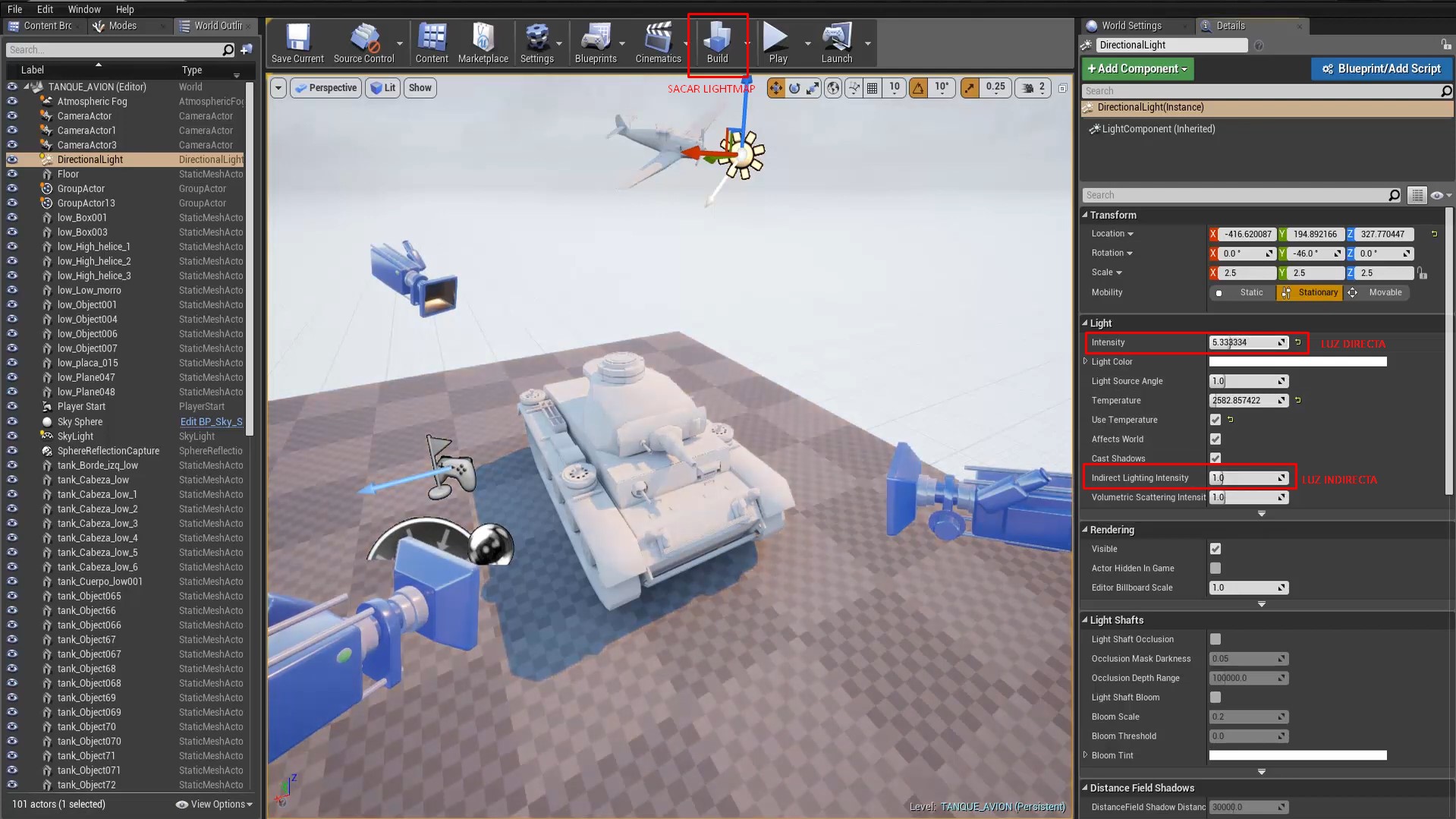Set mobility to Movable
This screenshot has width=1456, height=819.
pos(1376,292)
